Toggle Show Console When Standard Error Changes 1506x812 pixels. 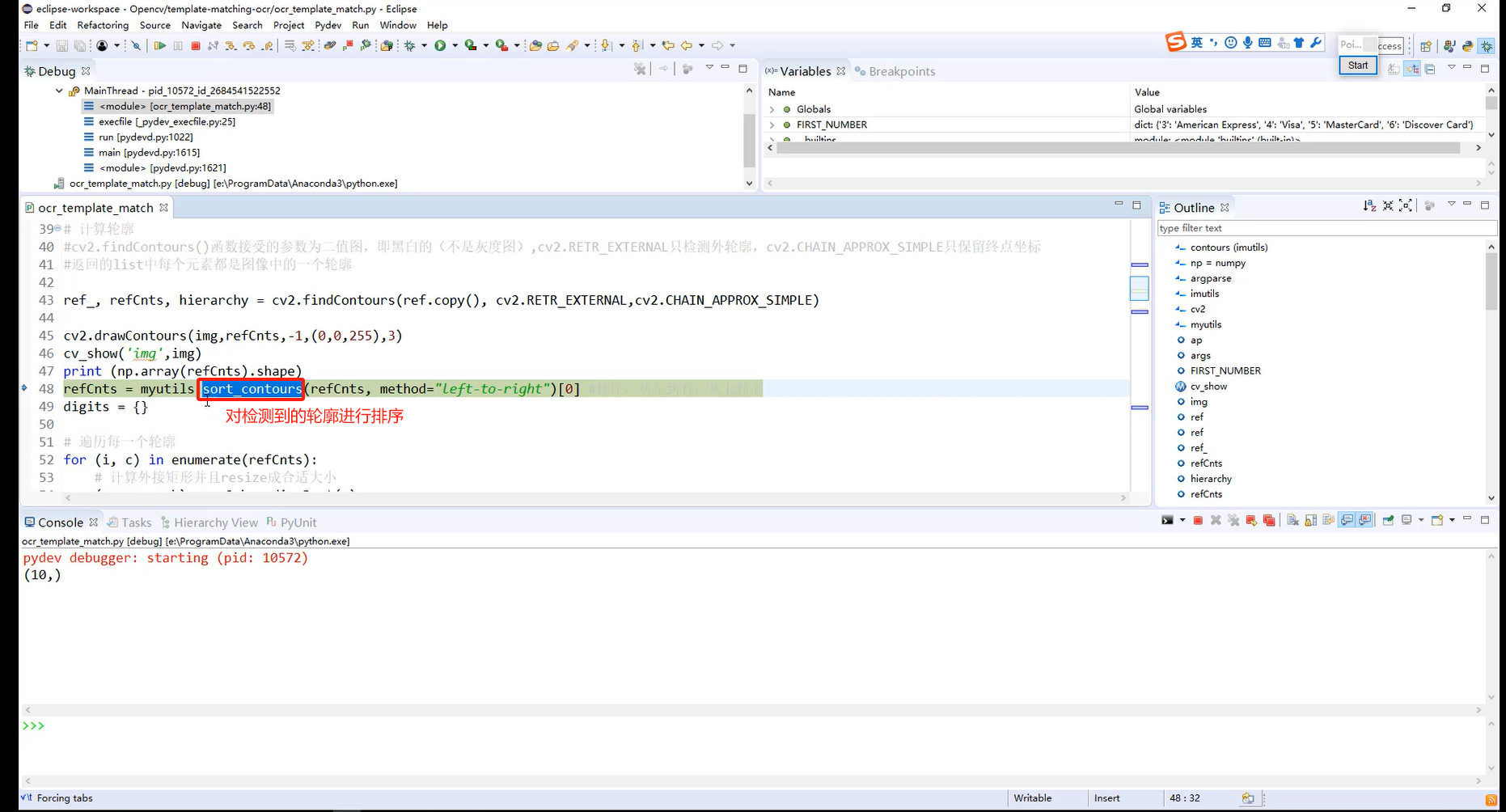point(1365,520)
